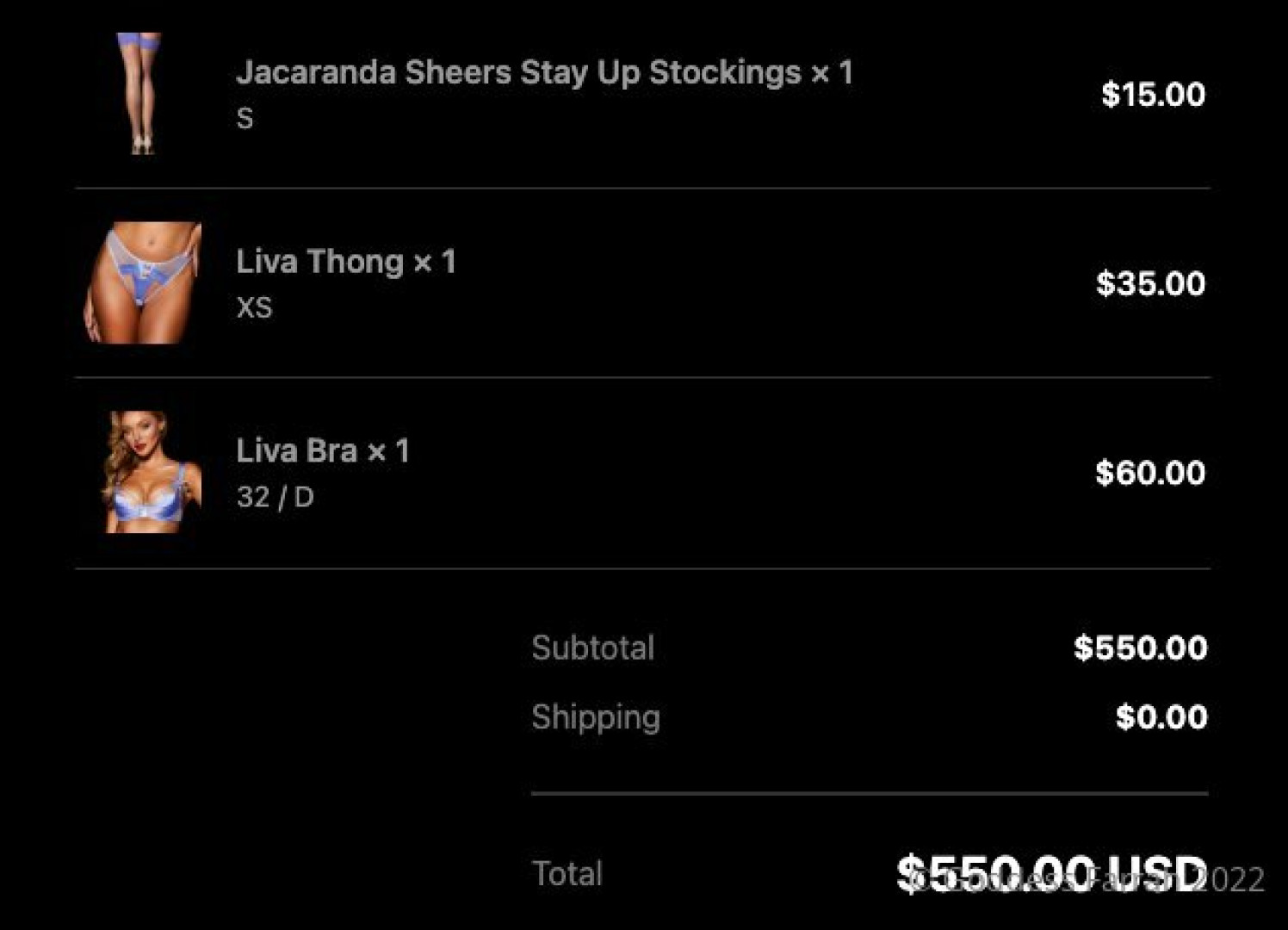Select the XS size under Liva Thong
The image size is (1288, 930).
[x=254, y=308]
